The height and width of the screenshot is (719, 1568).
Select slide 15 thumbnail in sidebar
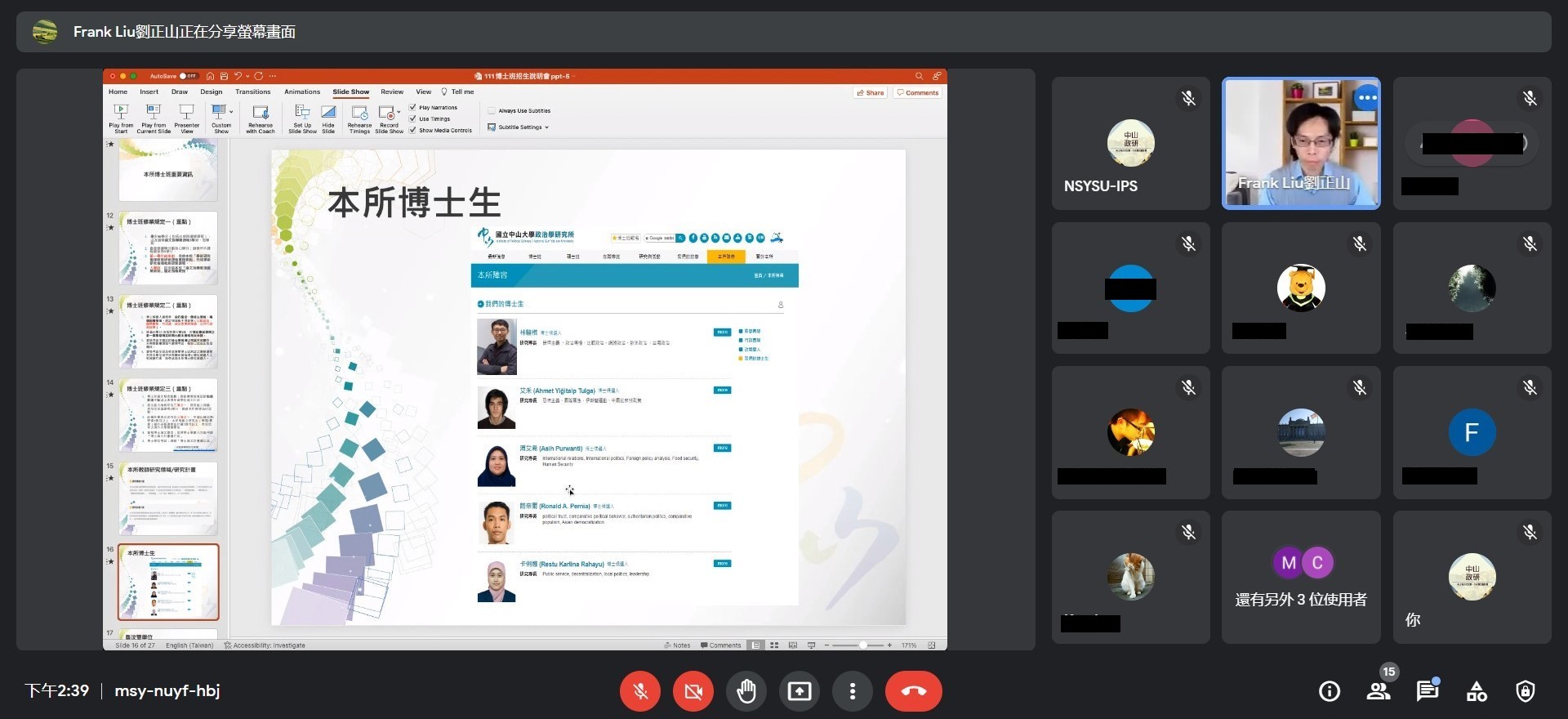click(168, 498)
